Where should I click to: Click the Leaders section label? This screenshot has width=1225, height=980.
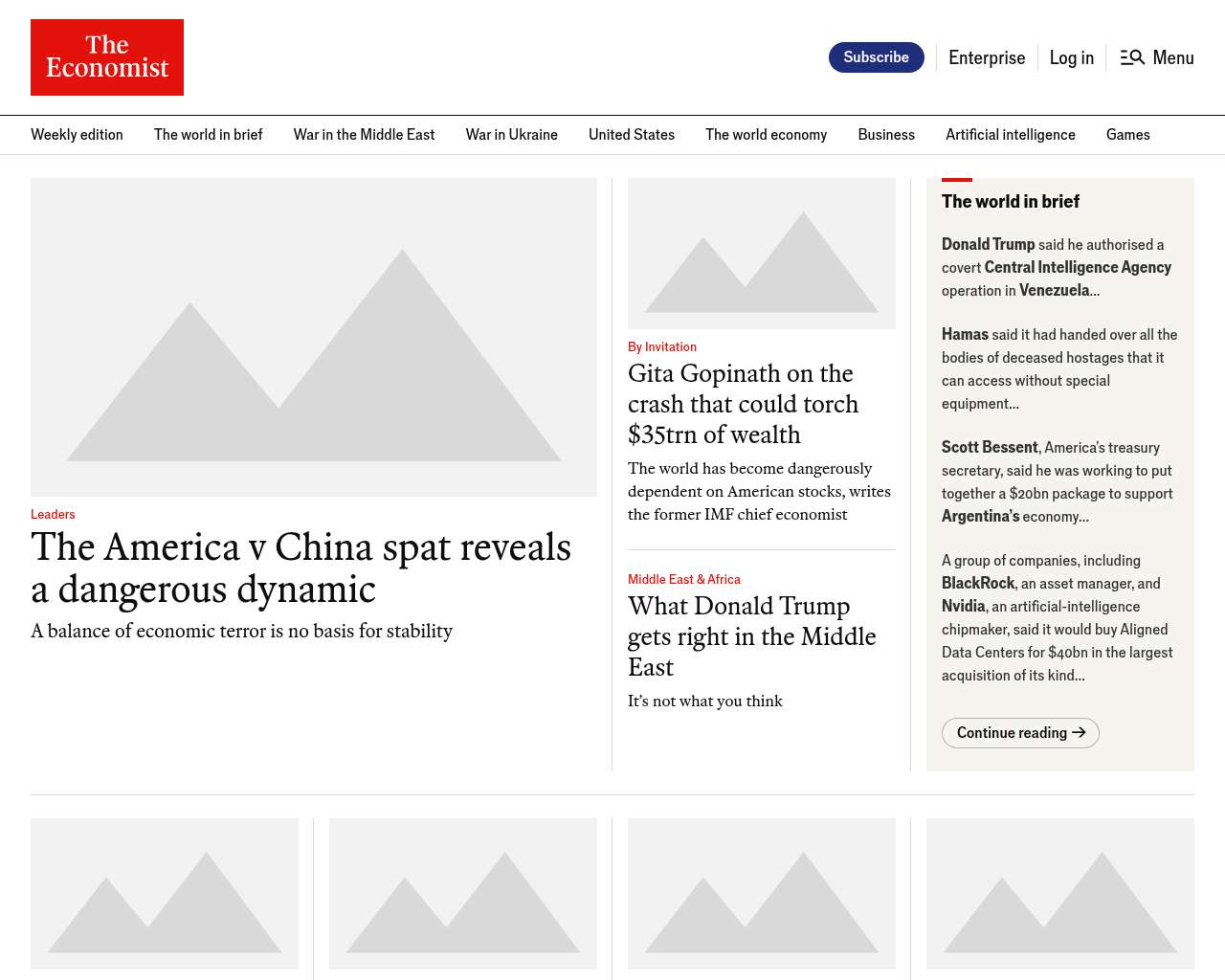coord(53,514)
